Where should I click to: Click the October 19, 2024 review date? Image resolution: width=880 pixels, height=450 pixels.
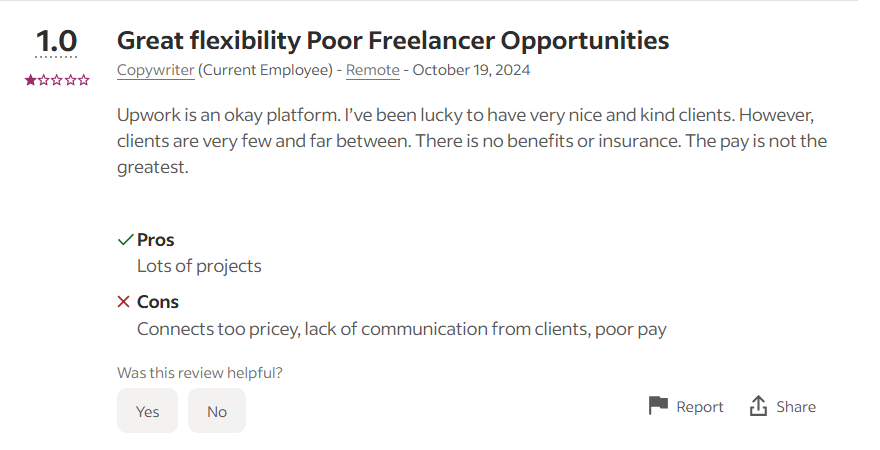471,70
